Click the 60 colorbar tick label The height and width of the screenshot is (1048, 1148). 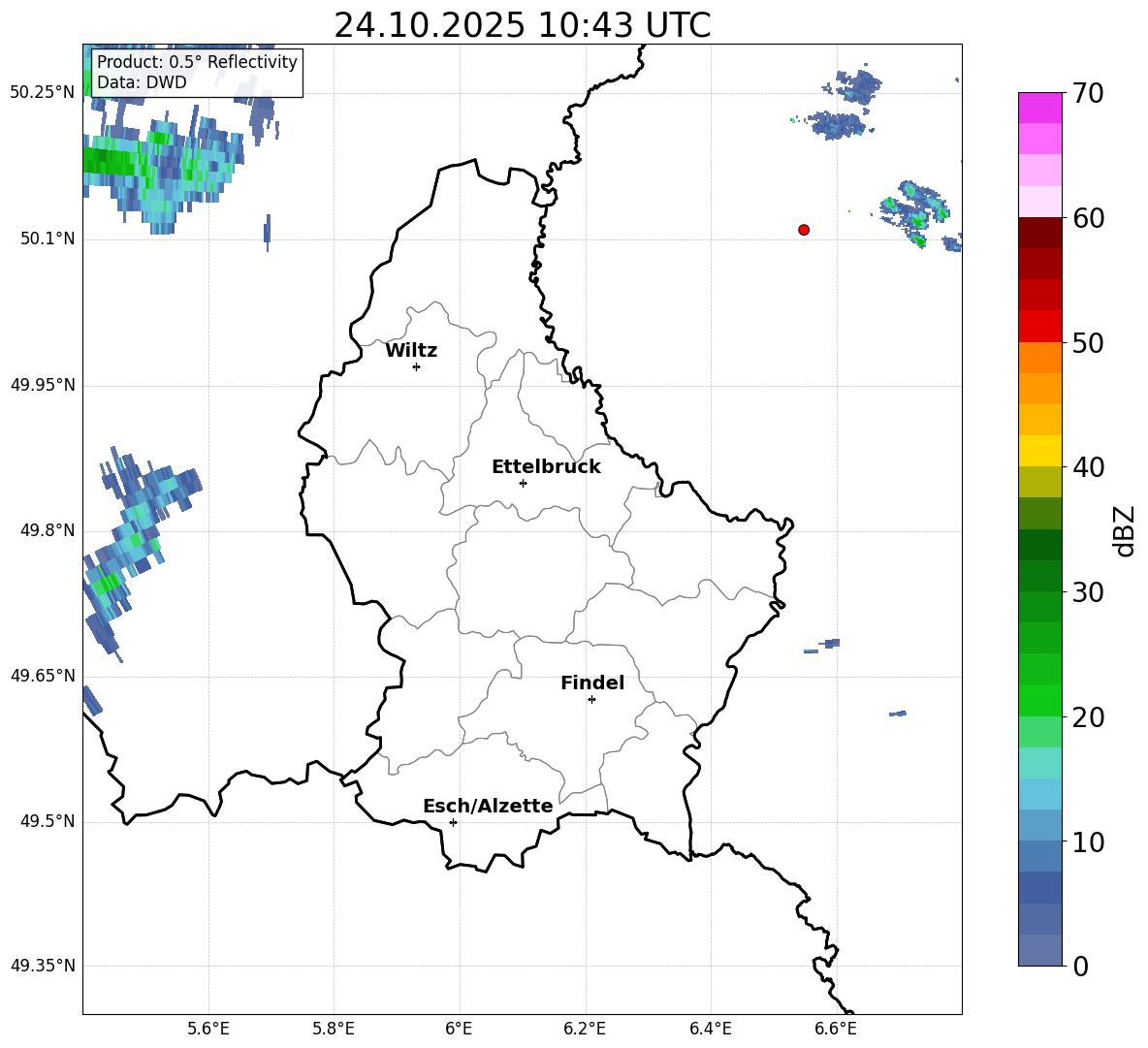click(x=1088, y=218)
